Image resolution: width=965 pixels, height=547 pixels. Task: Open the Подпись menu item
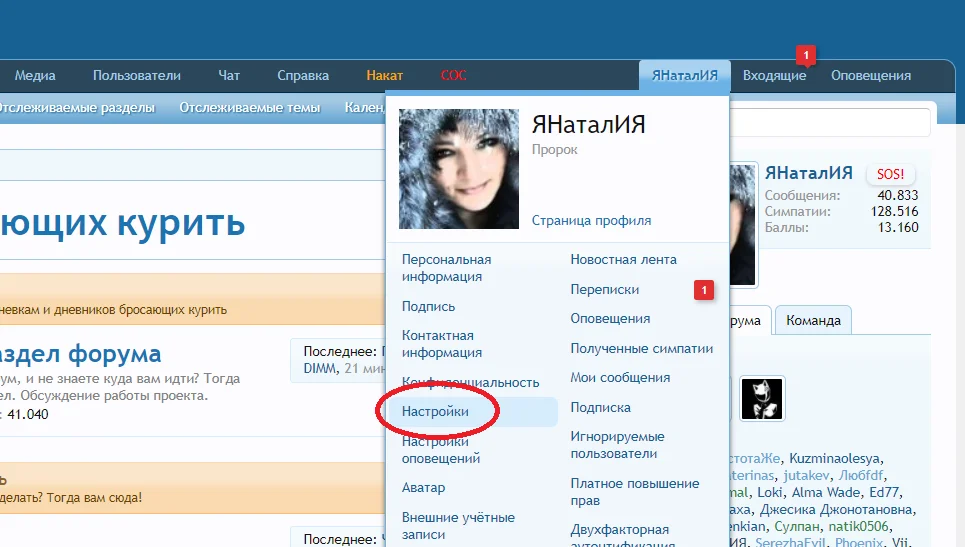tap(428, 306)
